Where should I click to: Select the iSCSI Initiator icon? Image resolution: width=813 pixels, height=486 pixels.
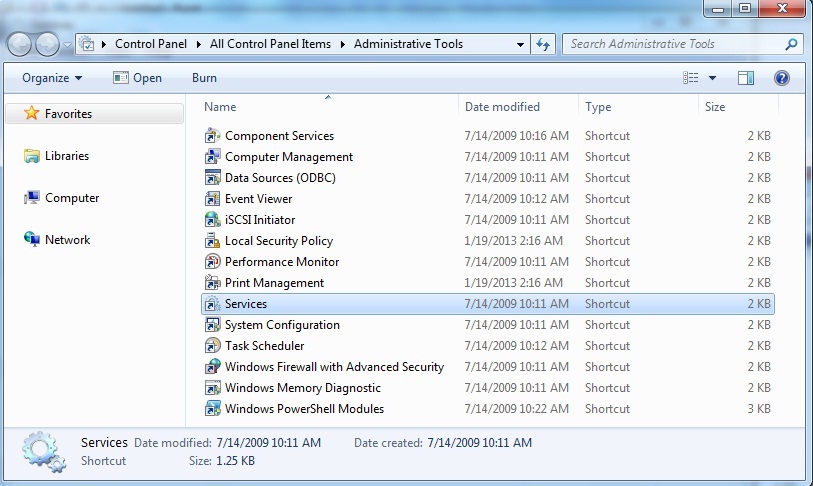coord(212,220)
